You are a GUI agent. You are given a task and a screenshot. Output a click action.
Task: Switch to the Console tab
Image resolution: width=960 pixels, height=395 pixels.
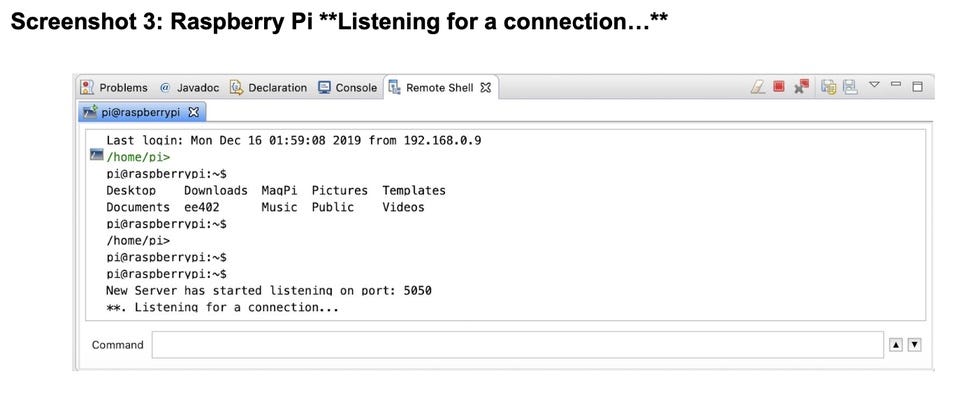[348, 88]
